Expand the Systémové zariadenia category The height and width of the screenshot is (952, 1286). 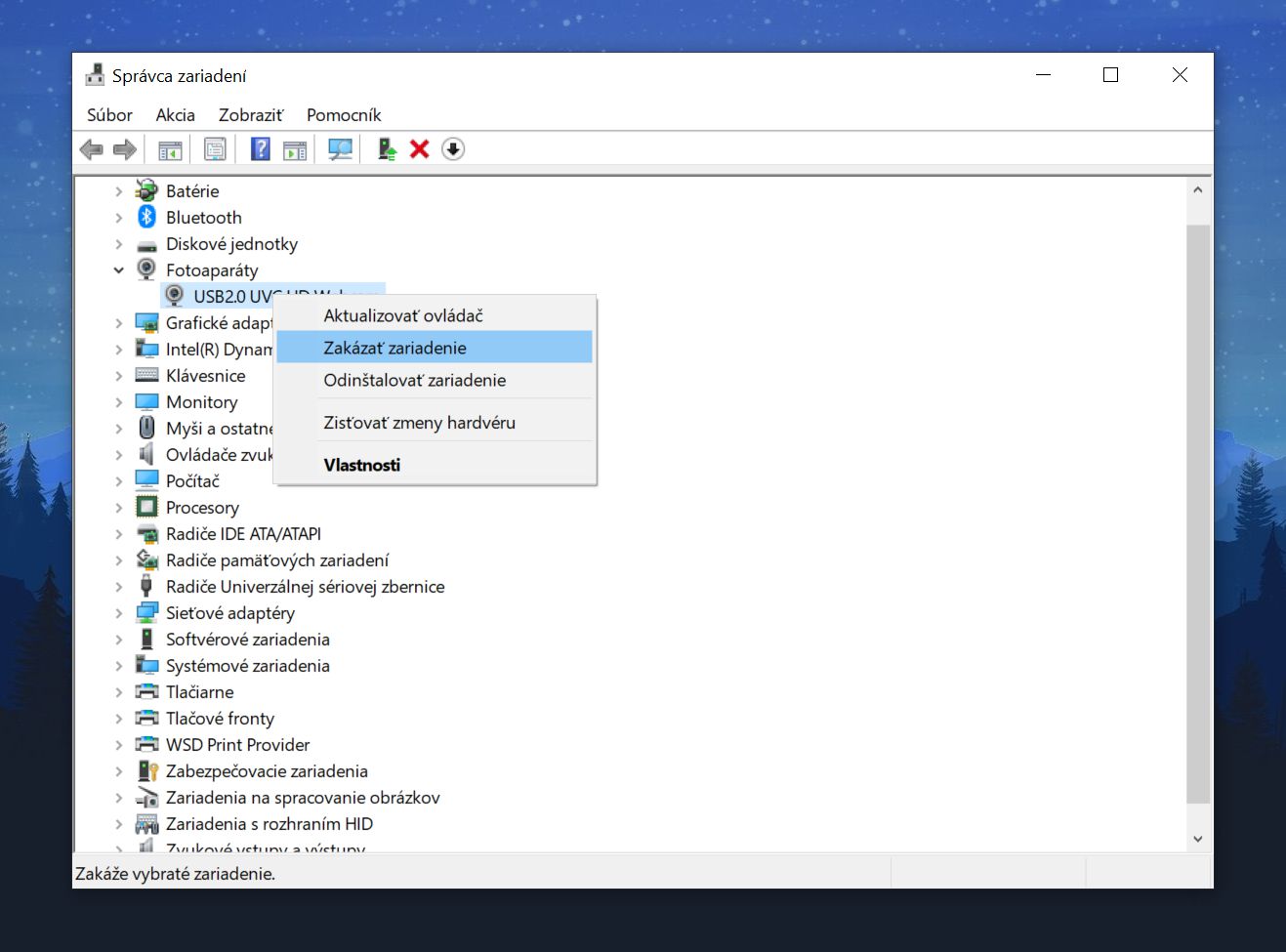[119, 666]
